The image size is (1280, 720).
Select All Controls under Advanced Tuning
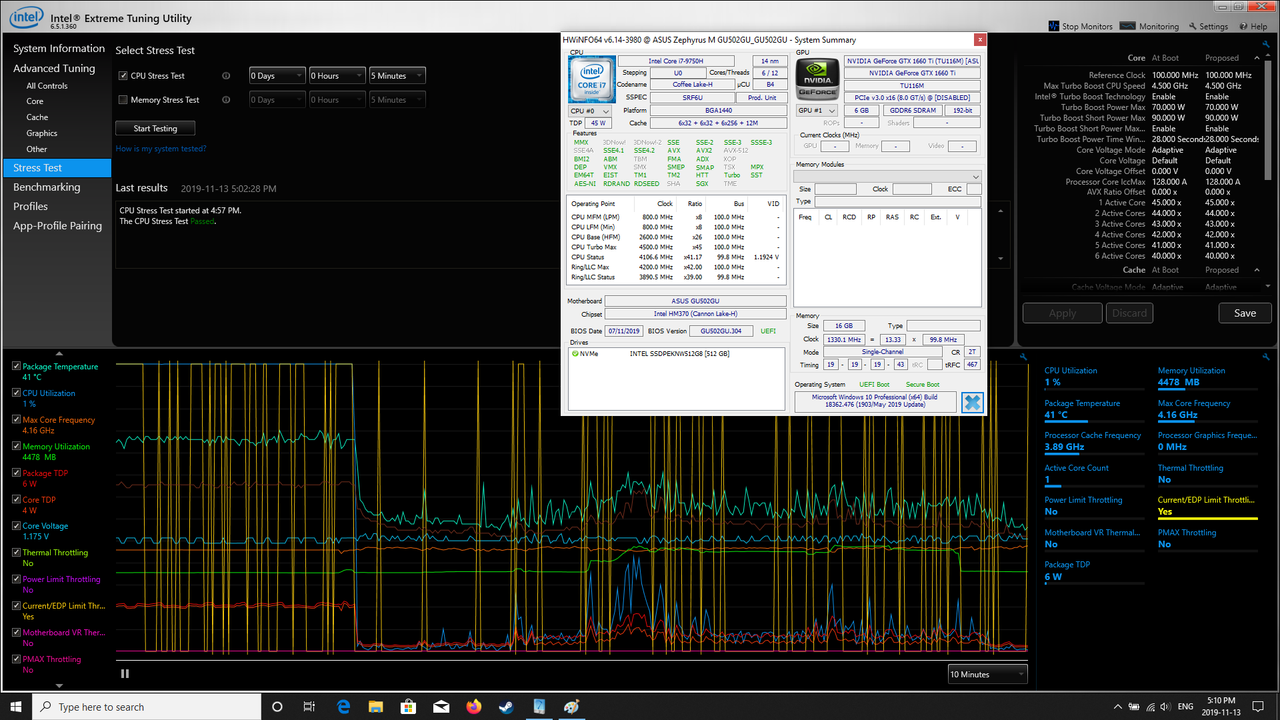[47, 86]
